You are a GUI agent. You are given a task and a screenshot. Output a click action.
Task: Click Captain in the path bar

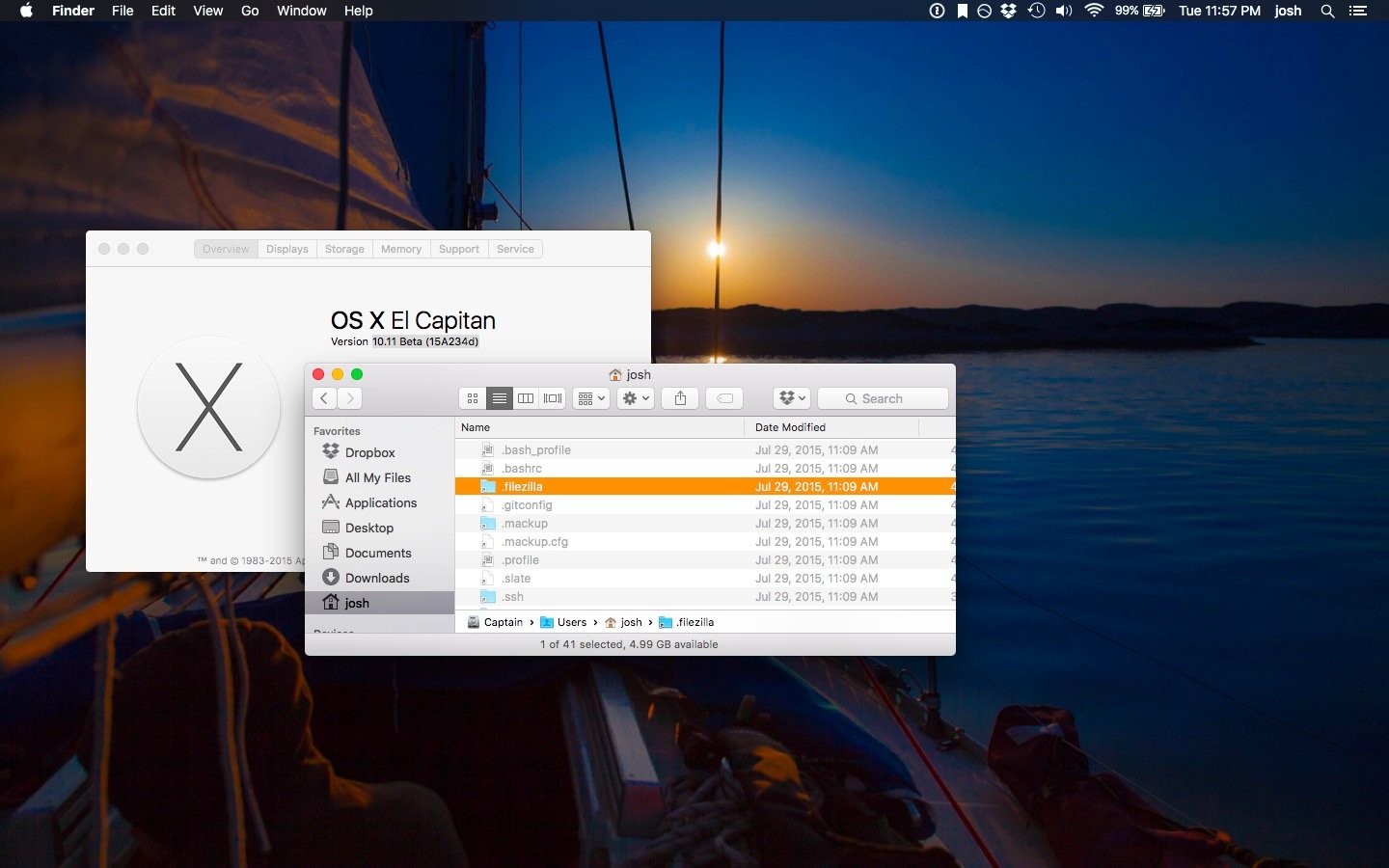pos(495,622)
